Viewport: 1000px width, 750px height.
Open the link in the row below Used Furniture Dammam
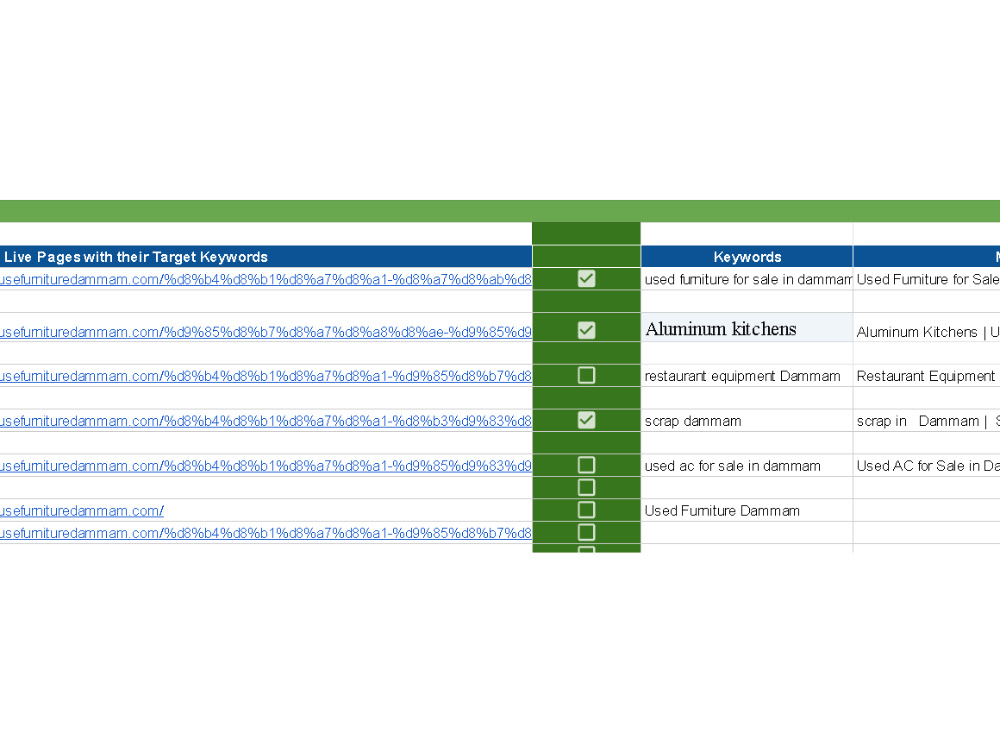(x=265, y=533)
